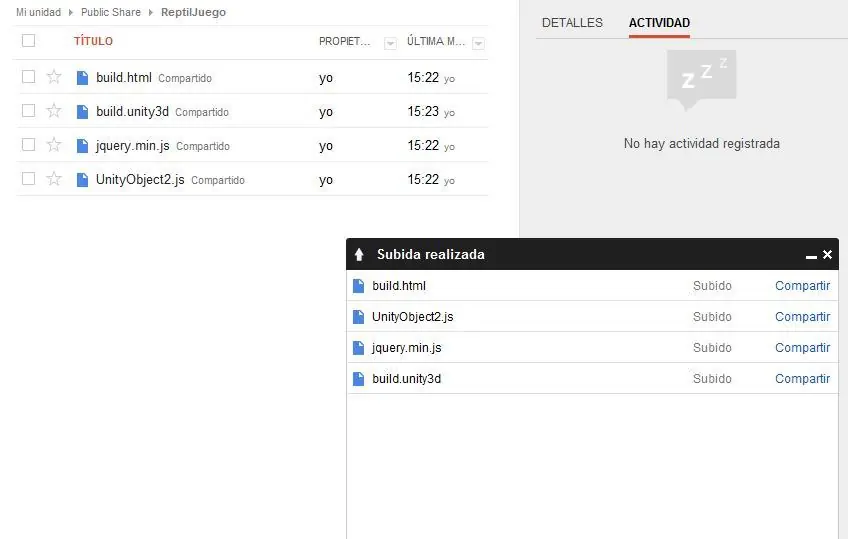The image size is (848, 539).
Task: Click Compartir link for build.html
Action: pyautogui.click(x=803, y=286)
